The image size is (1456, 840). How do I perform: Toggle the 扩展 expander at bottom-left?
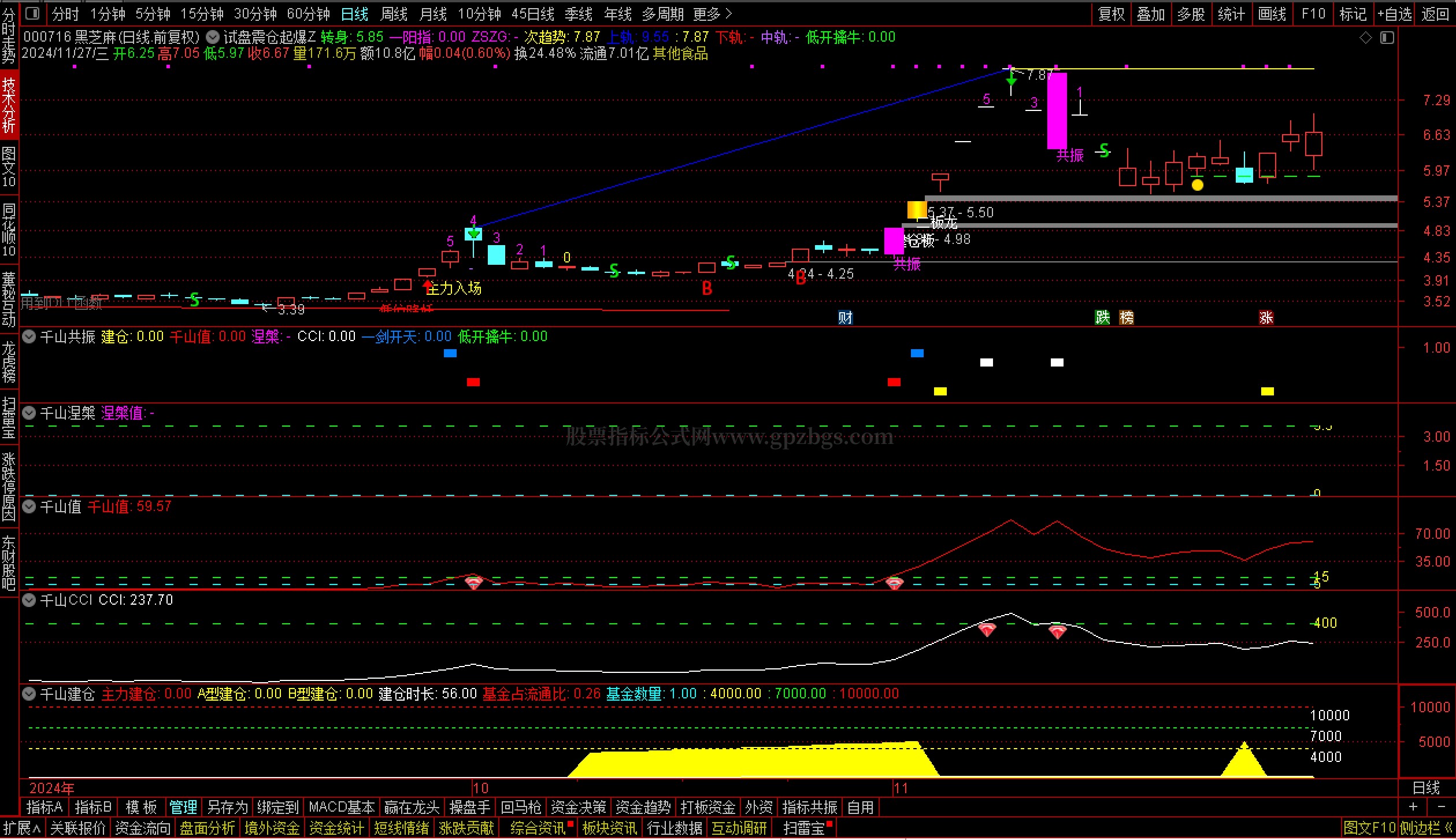[x=21, y=828]
